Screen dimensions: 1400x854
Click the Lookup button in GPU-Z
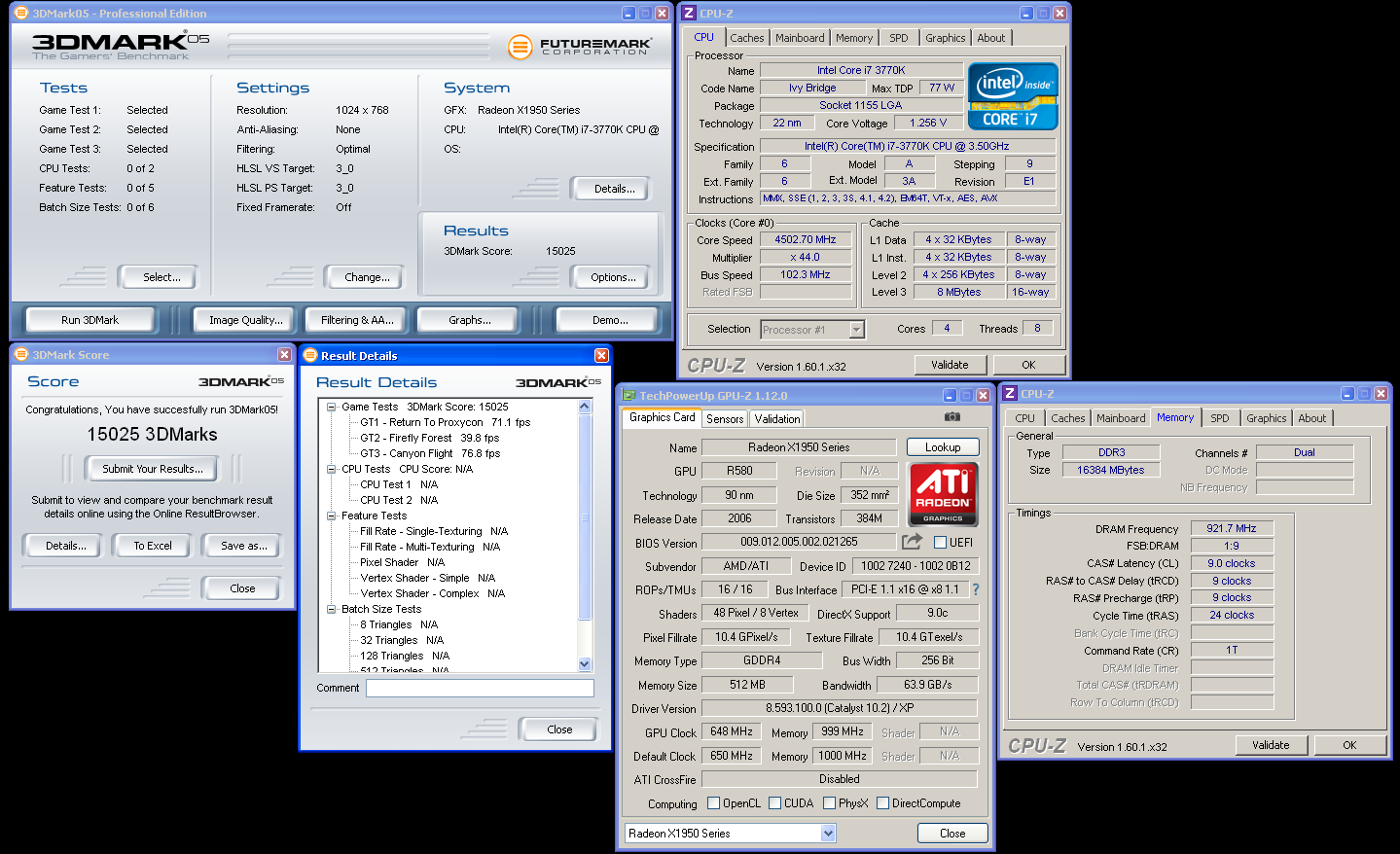943,447
